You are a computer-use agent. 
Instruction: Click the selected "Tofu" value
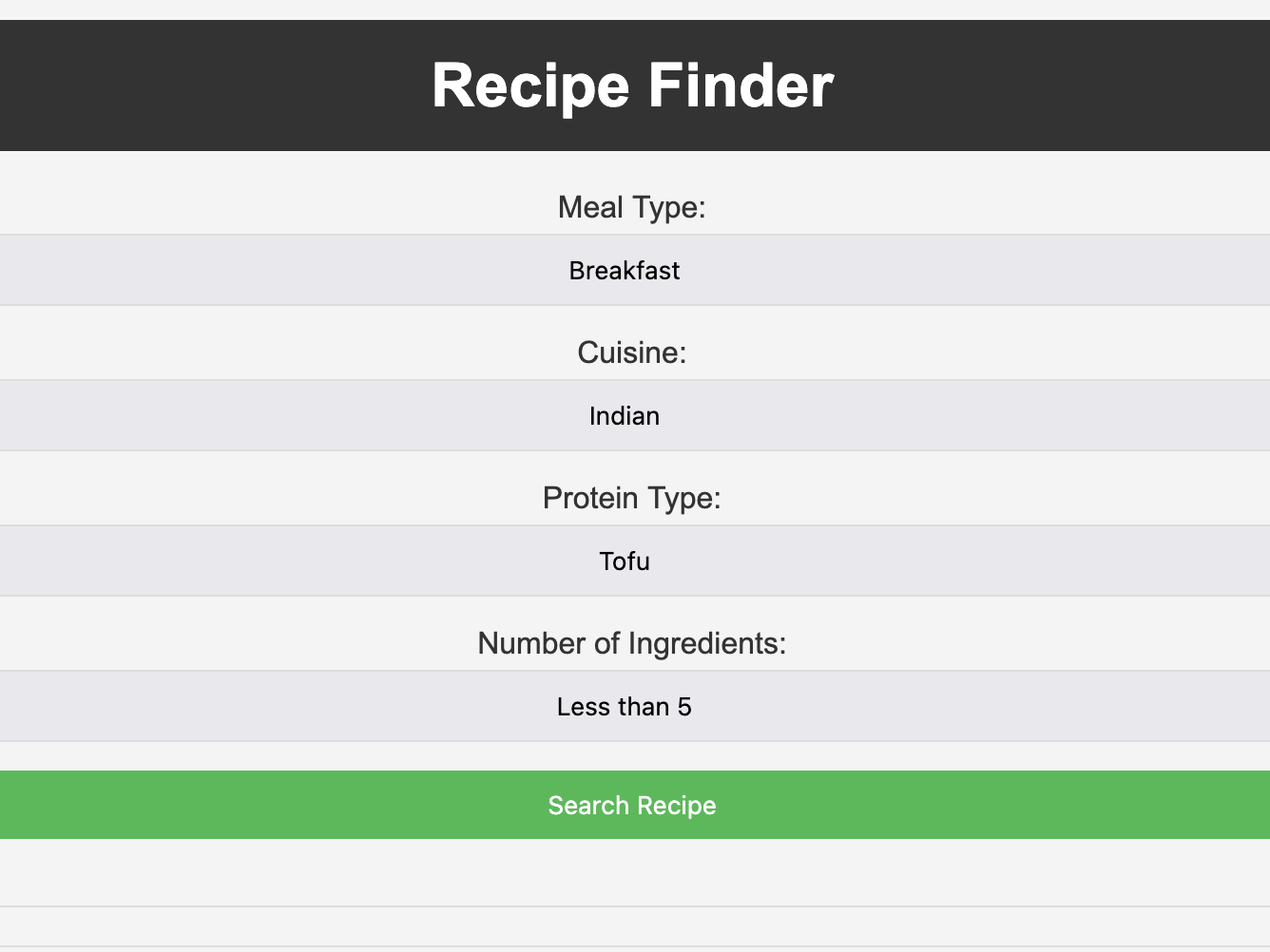[625, 562]
